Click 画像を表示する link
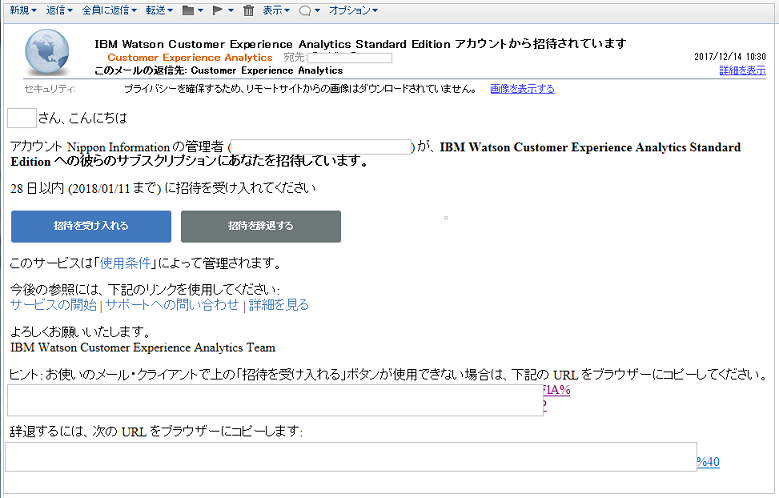Image resolution: width=779 pixels, height=498 pixels. click(x=522, y=89)
